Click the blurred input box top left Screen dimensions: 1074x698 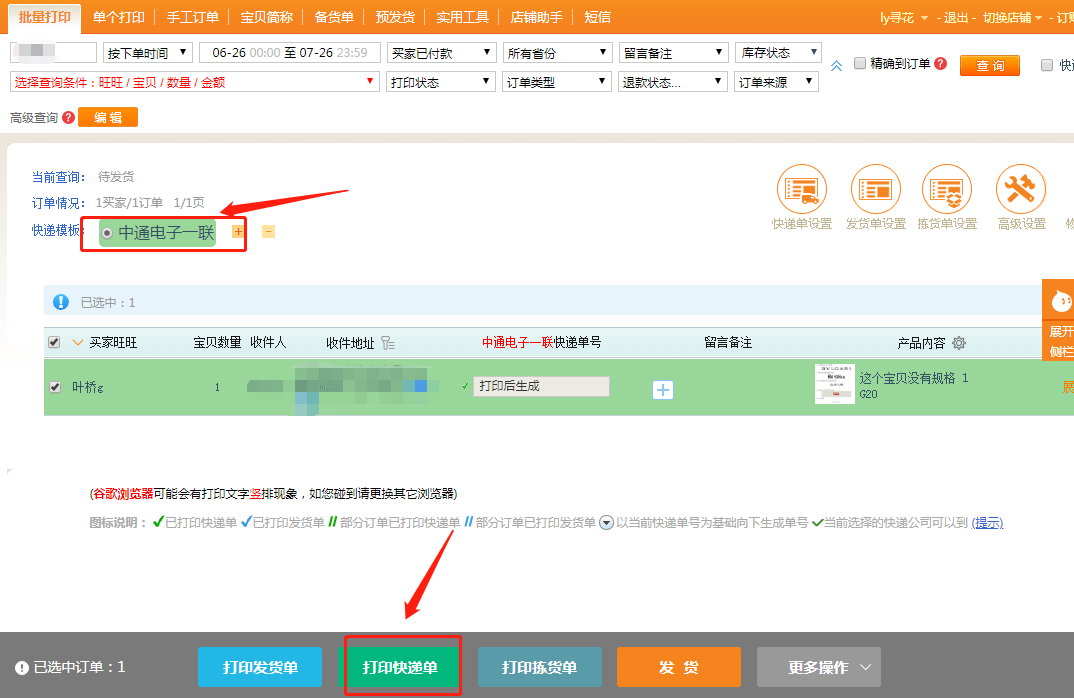click(x=53, y=53)
